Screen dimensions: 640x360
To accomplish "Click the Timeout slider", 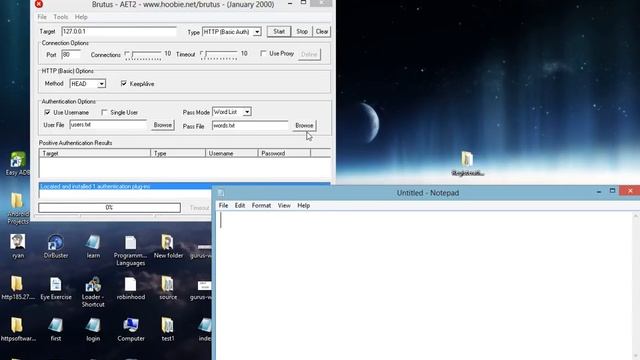I will [x=219, y=55].
